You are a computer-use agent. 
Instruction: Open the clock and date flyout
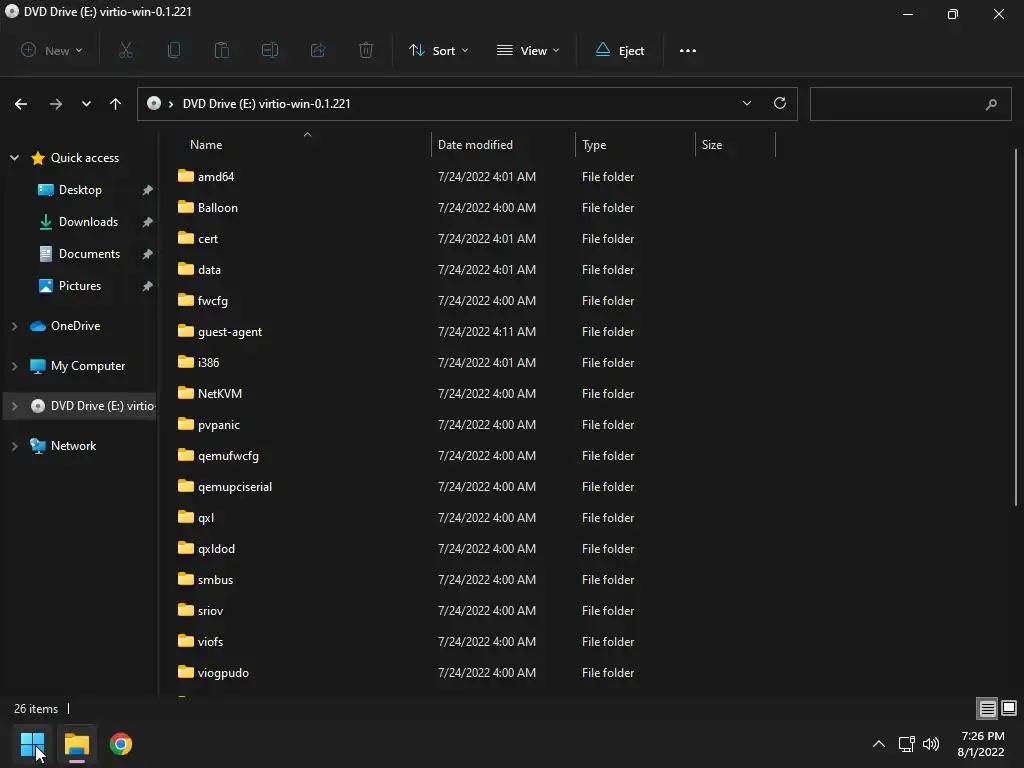pos(981,744)
